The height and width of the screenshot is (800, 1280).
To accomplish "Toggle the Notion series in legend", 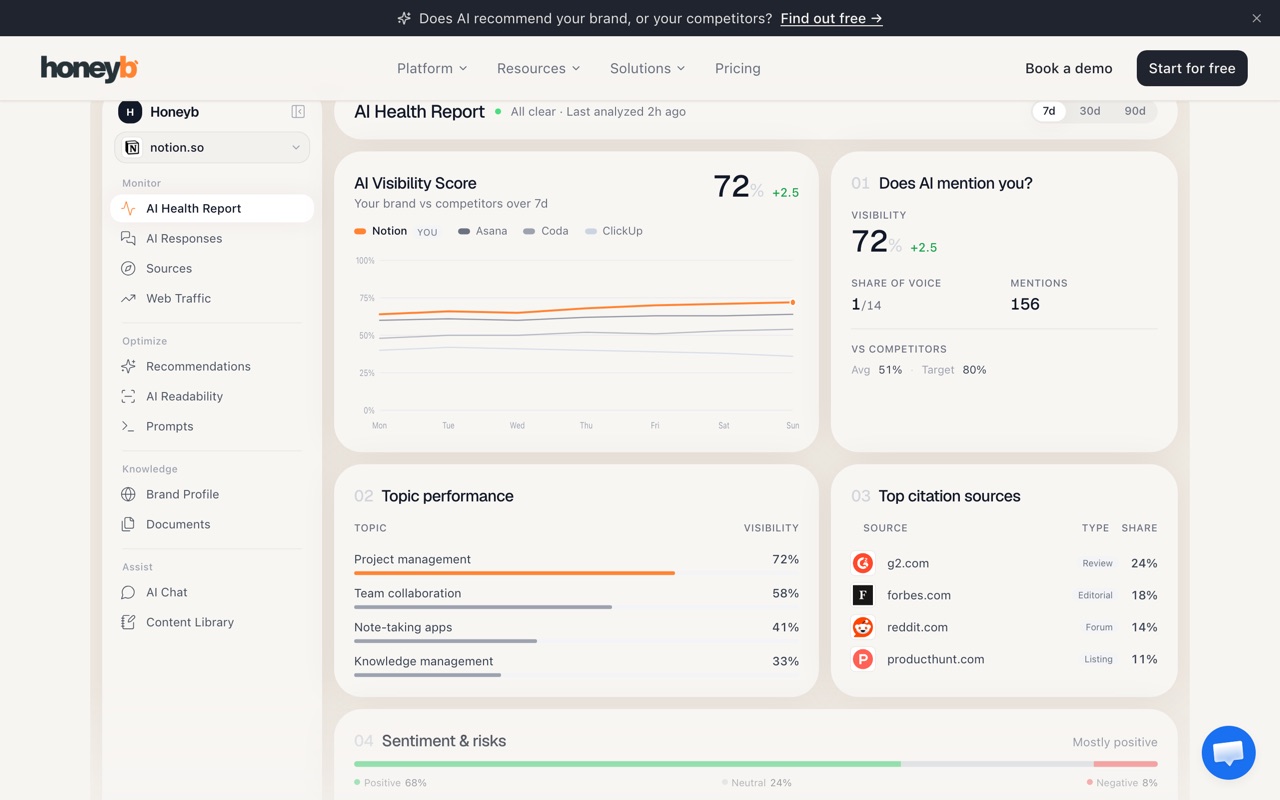I will [380, 231].
